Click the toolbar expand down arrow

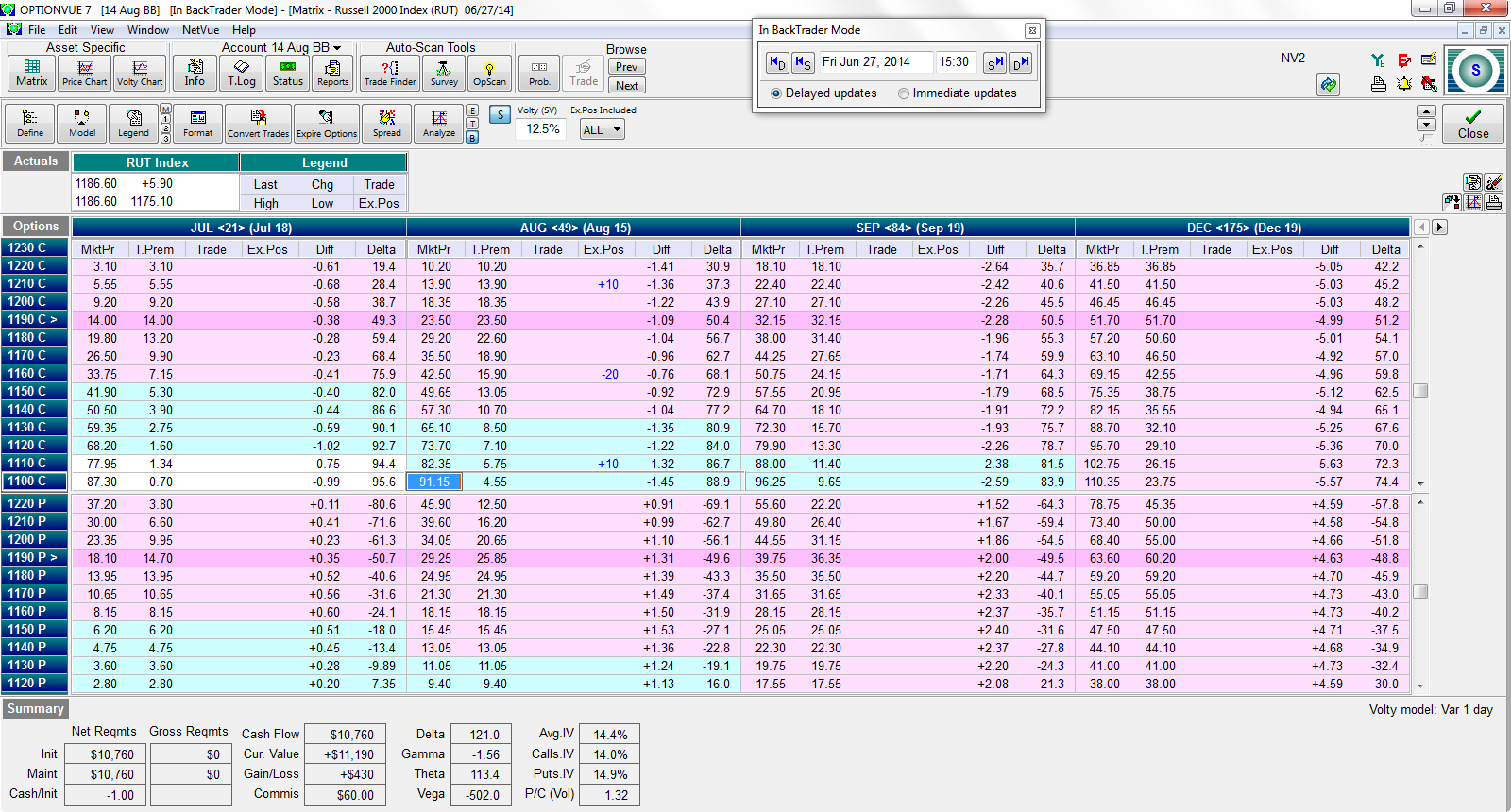click(1426, 125)
